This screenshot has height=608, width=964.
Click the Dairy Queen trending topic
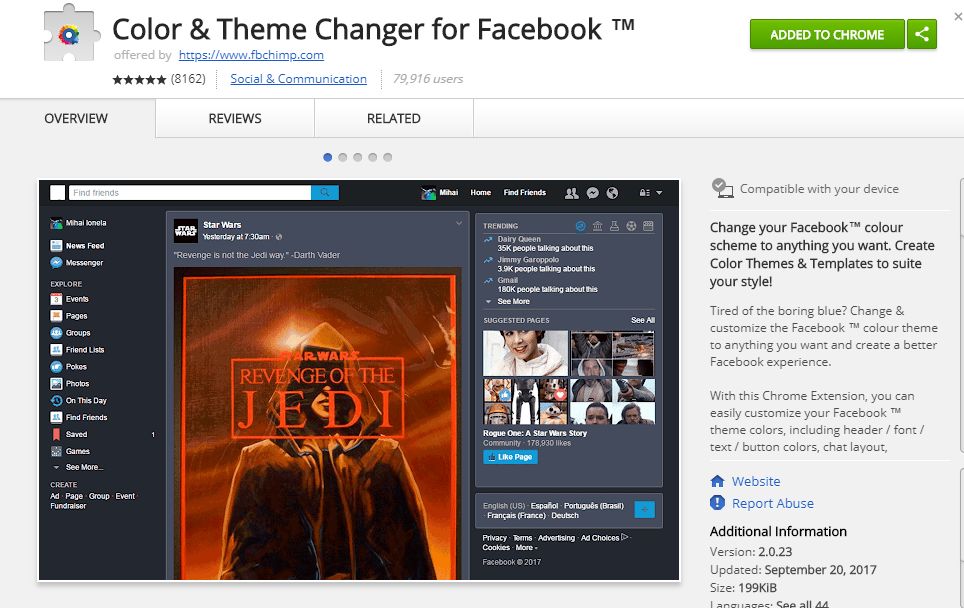tap(519, 239)
